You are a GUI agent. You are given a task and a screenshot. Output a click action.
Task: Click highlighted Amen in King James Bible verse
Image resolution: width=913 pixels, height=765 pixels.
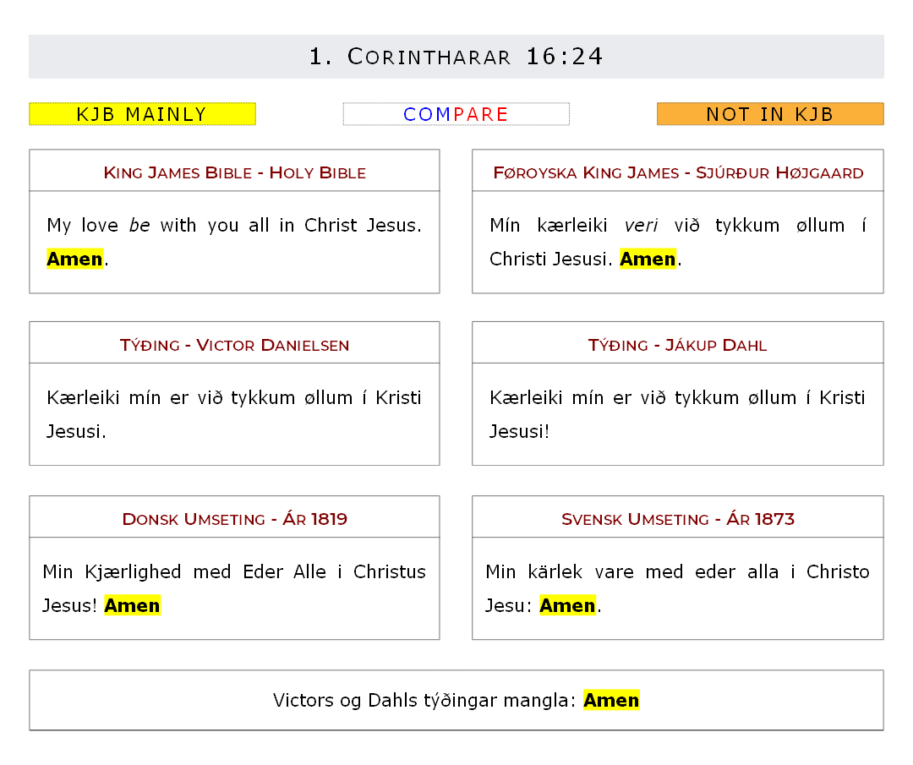click(75, 259)
